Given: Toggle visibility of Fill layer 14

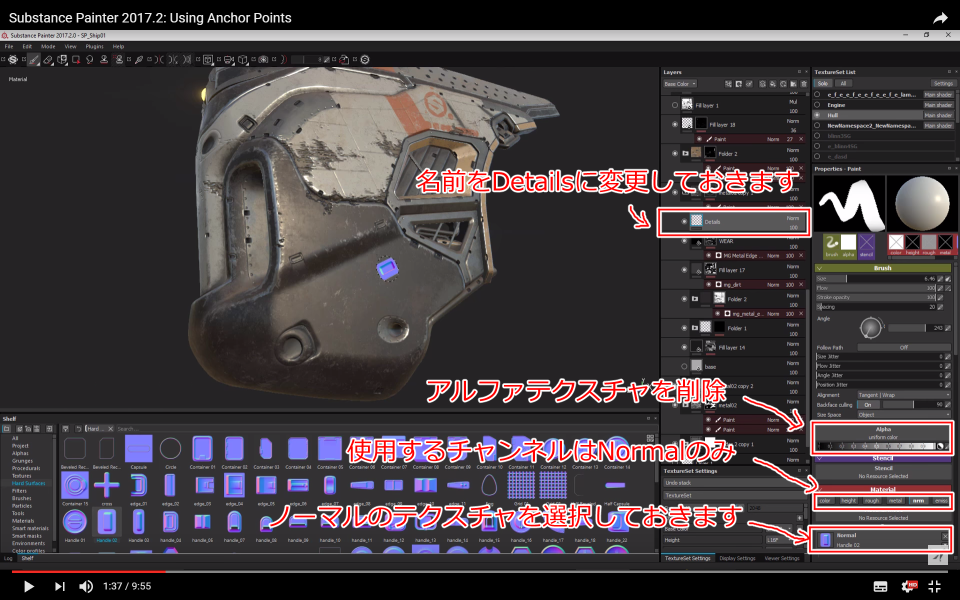Looking at the screenshot, I should 684,347.
